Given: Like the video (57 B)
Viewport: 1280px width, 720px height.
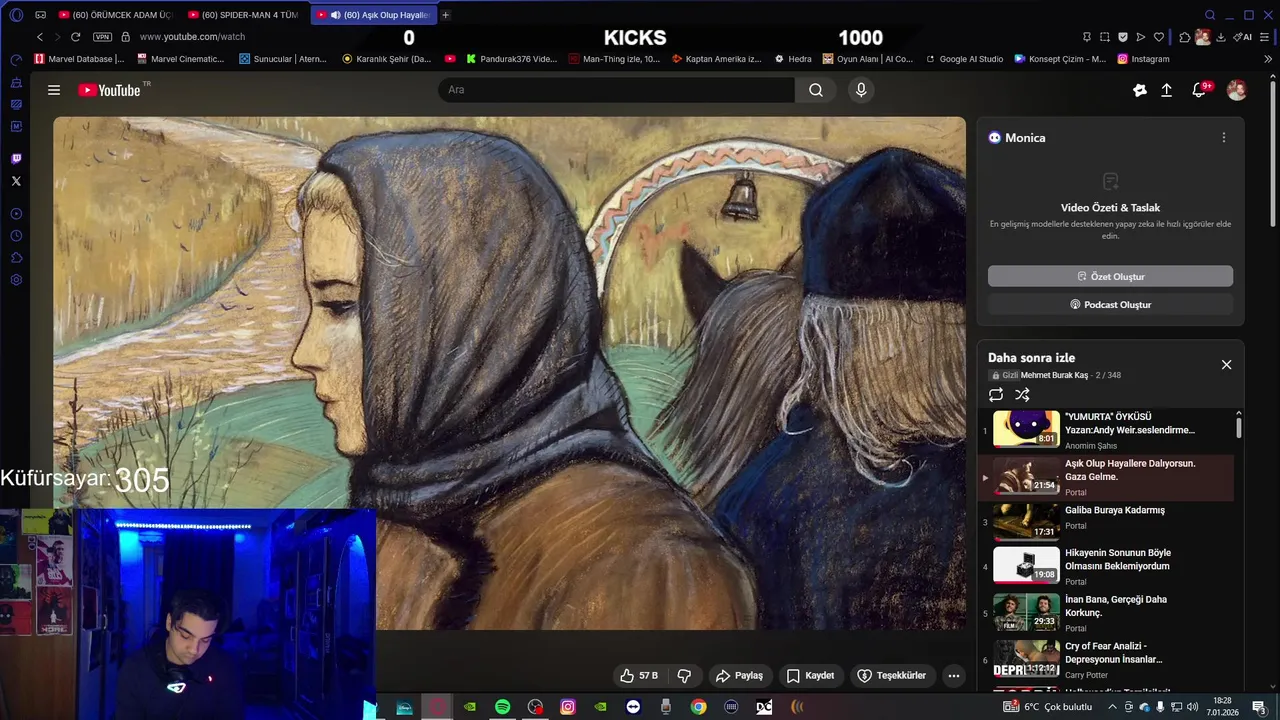Looking at the screenshot, I should pyautogui.click(x=638, y=676).
